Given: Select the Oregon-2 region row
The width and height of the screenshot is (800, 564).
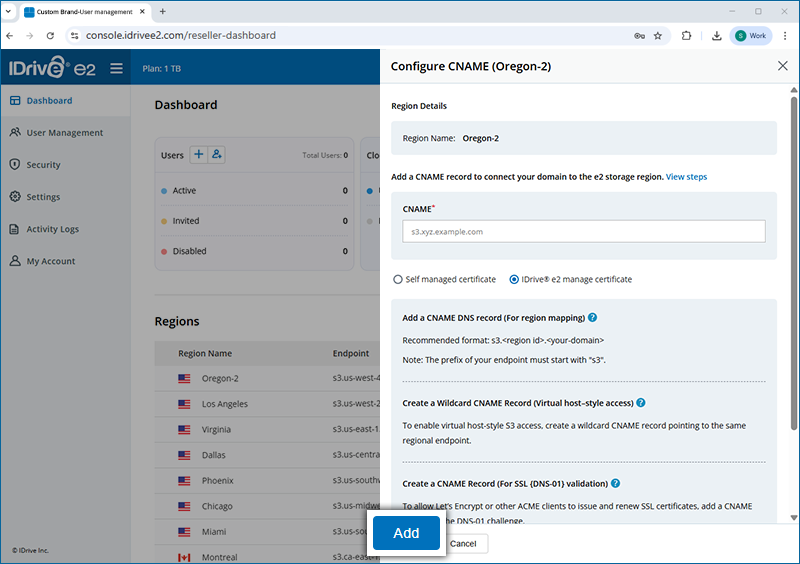Looking at the screenshot, I should point(267,379).
